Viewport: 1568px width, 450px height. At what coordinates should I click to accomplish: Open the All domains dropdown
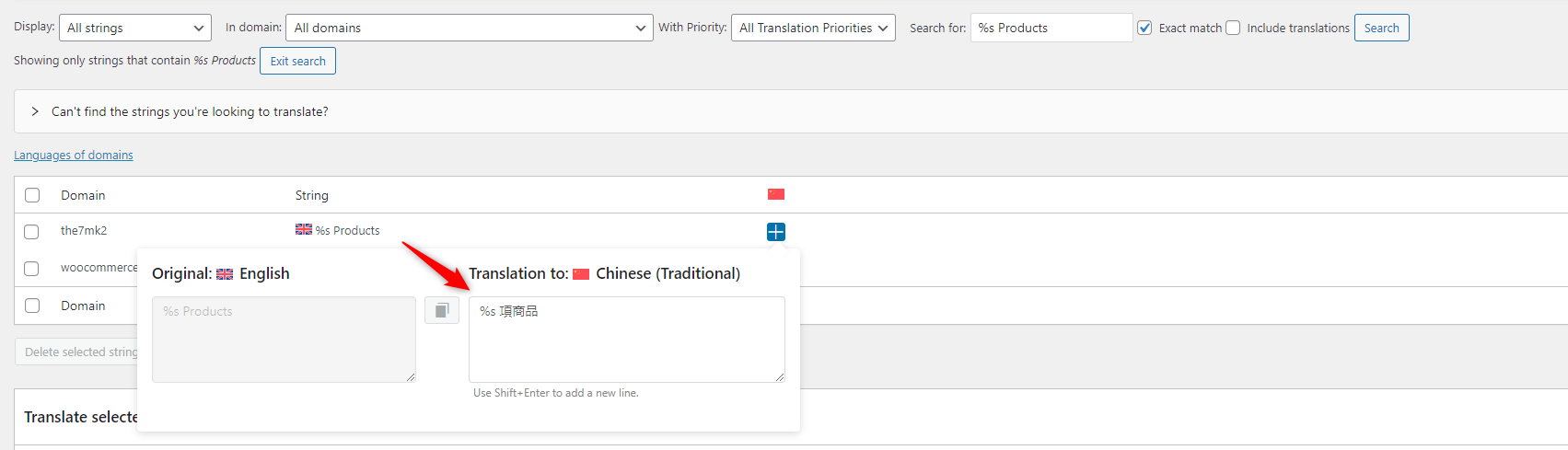pos(470,28)
